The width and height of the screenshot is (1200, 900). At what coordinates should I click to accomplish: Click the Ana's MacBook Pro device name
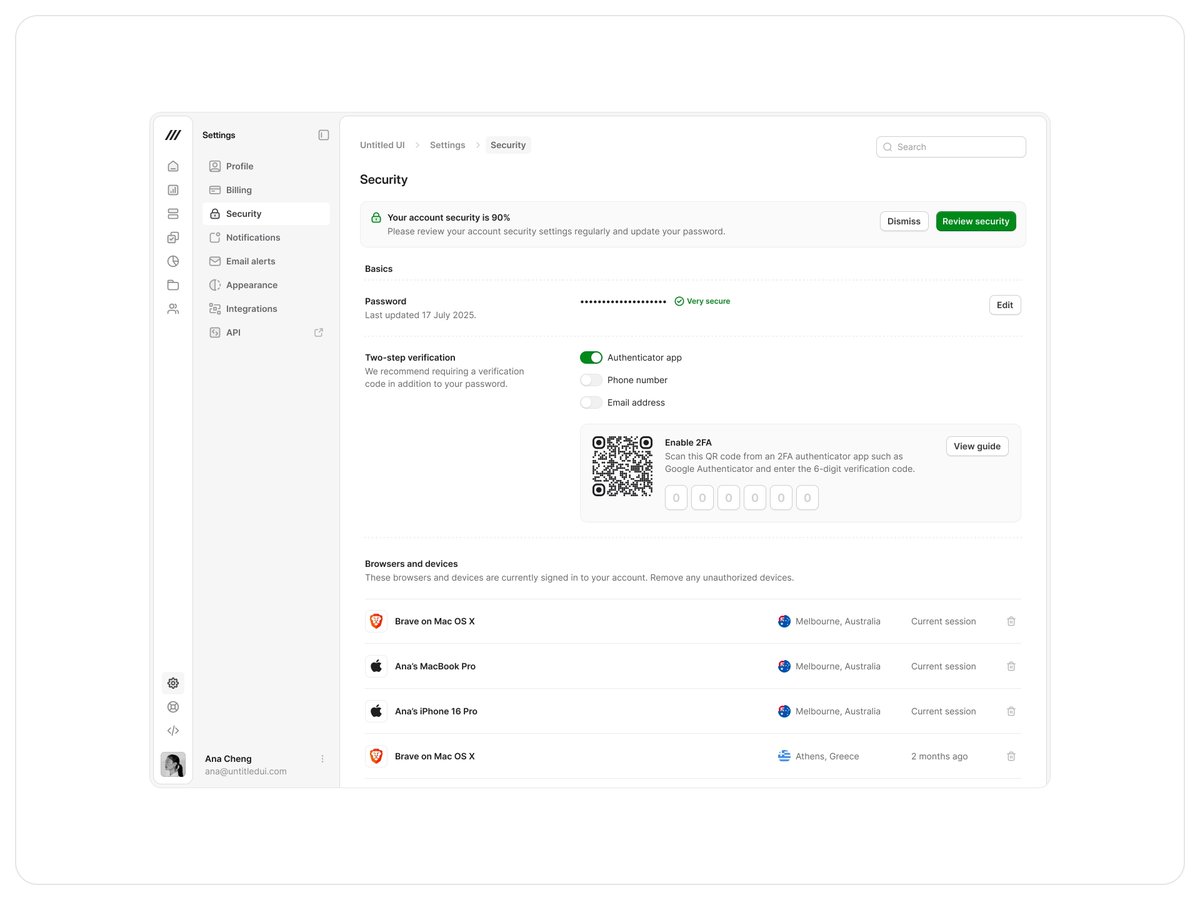(x=435, y=667)
